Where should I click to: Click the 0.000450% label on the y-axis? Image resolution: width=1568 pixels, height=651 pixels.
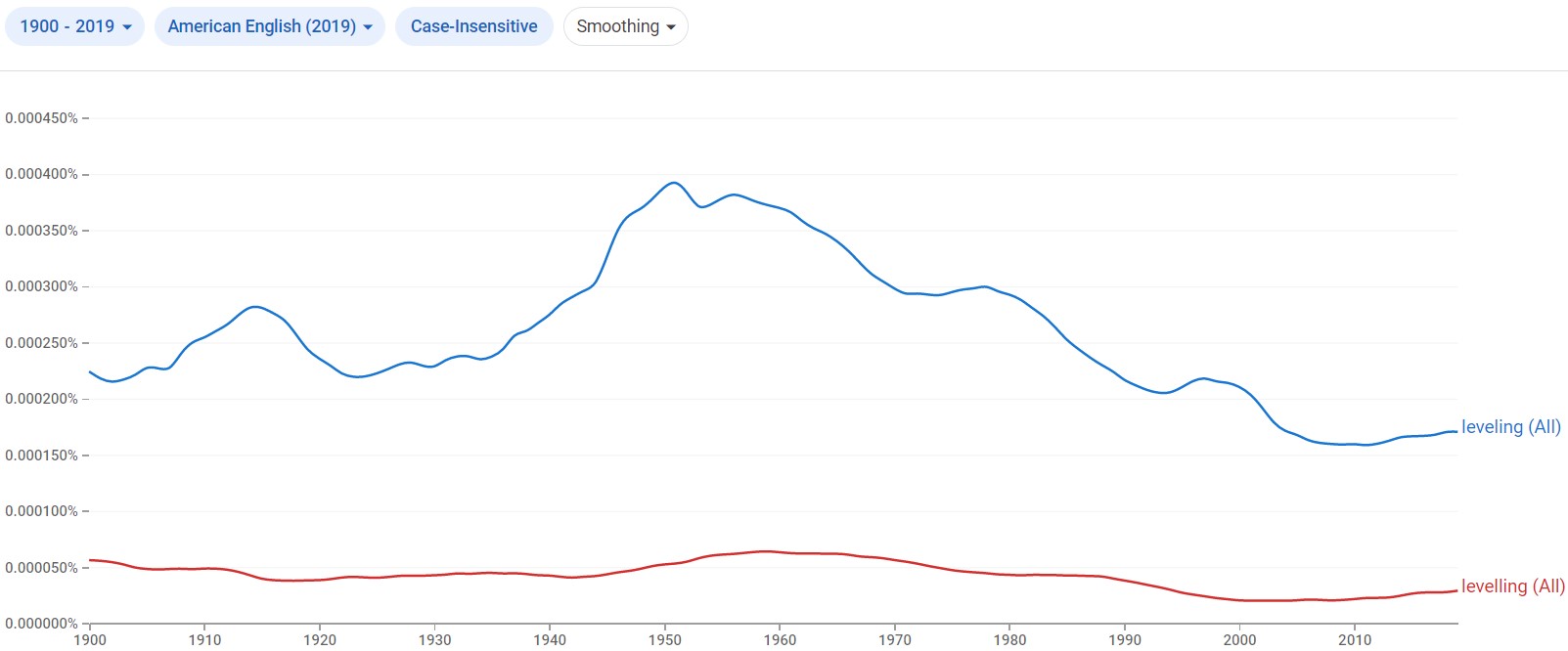[x=42, y=117]
